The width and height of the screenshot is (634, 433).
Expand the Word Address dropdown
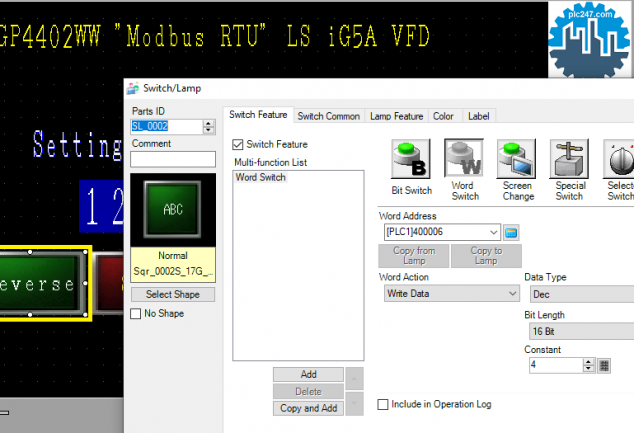[493, 232]
